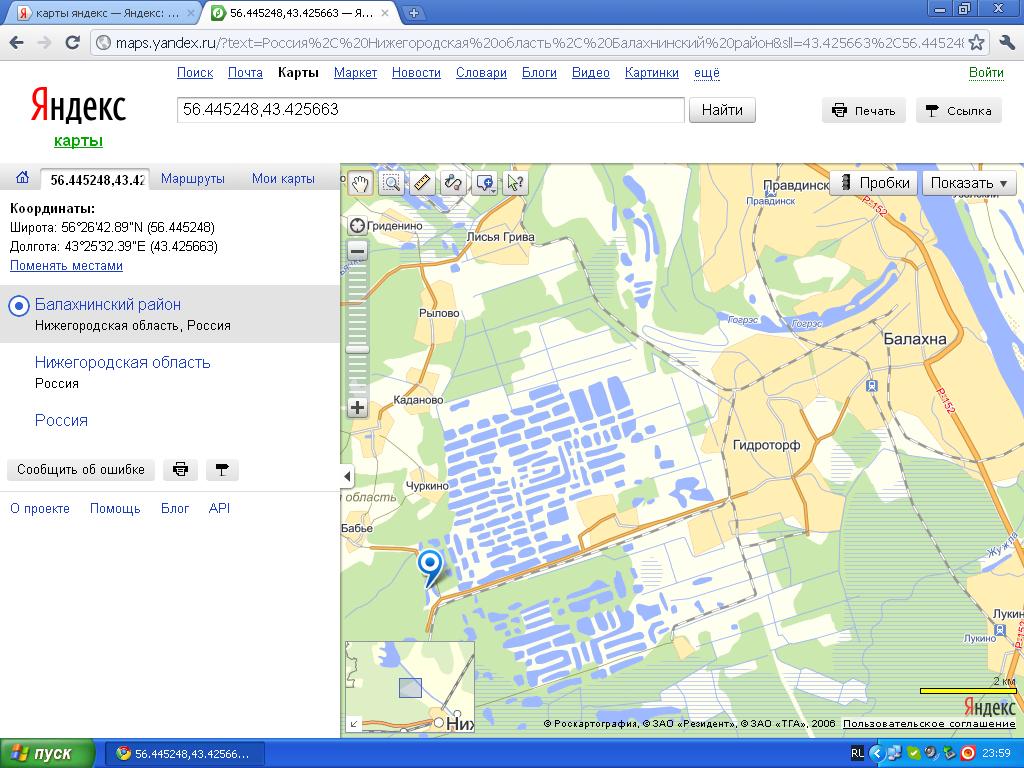The width and height of the screenshot is (1024, 768).
Task: Toggle the Пробки traffic layer
Action: (875, 182)
